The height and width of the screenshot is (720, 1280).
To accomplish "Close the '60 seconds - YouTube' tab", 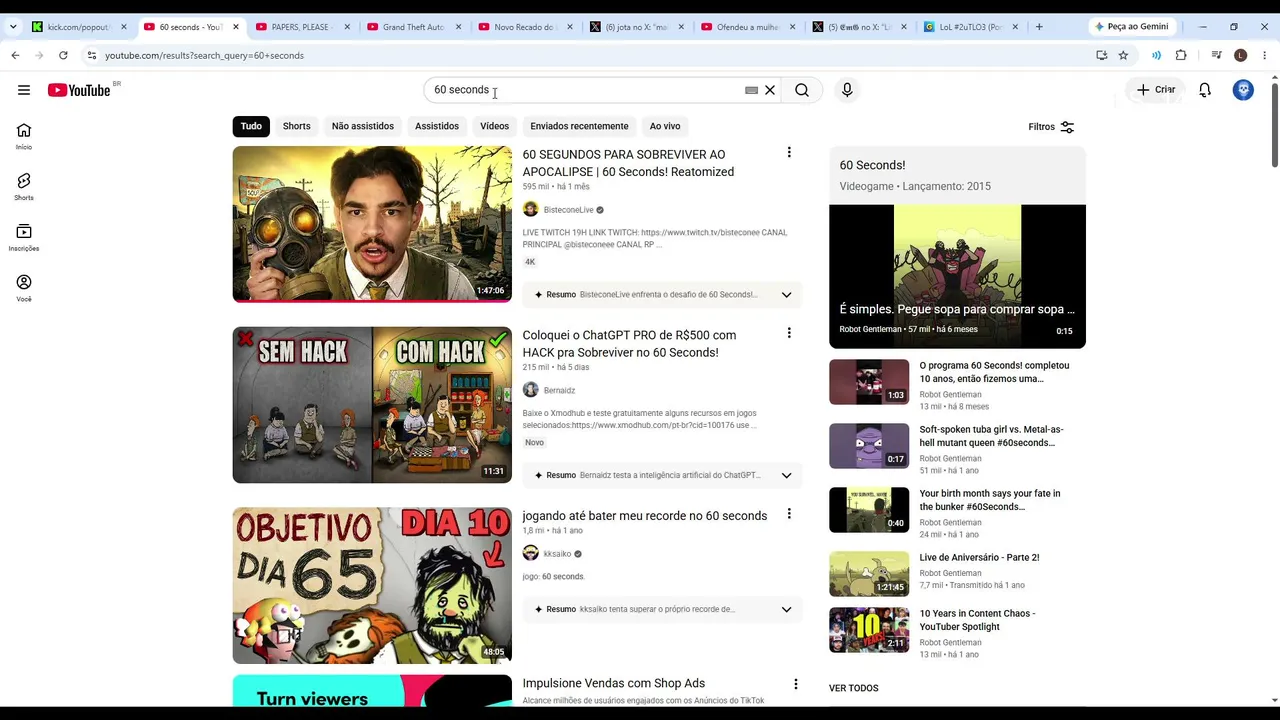I will (236, 27).
